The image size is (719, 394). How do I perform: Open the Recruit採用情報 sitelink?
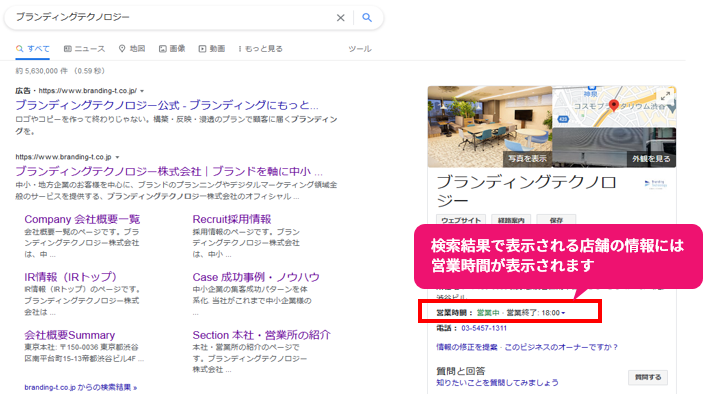(232, 219)
